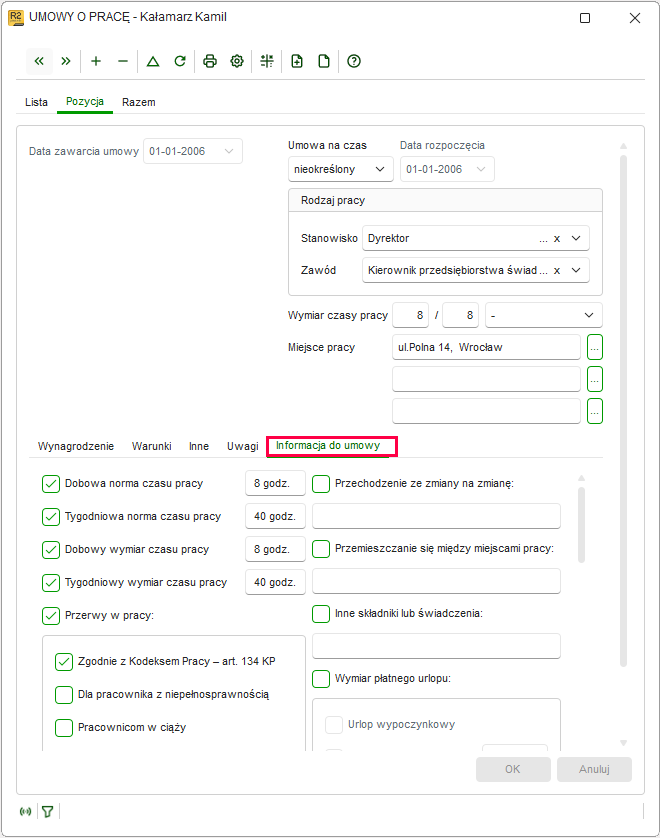Refresh data with the circular arrow icon

[180, 61]
